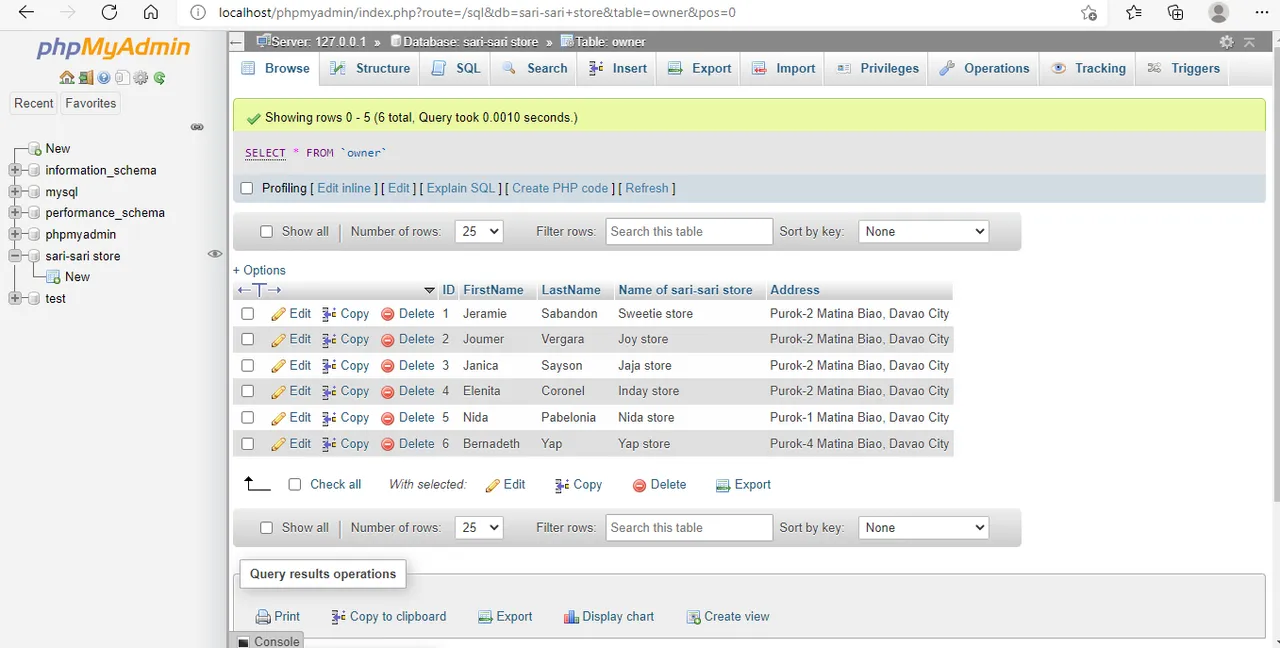
Task: Click pencil Edit icon for Elenita row
Action: (x=279, y=392)
